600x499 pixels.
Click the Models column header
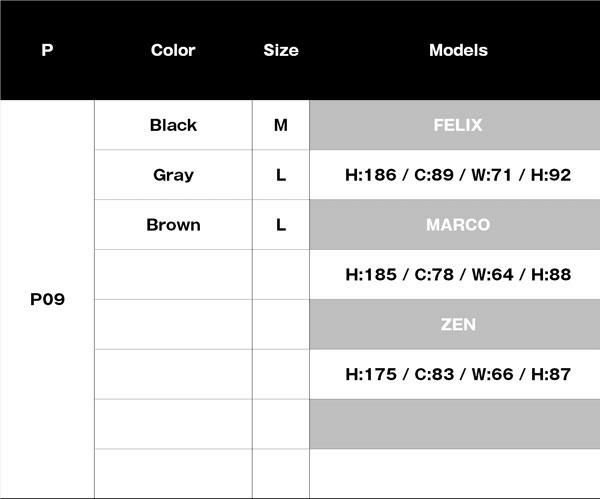point(458,50)
